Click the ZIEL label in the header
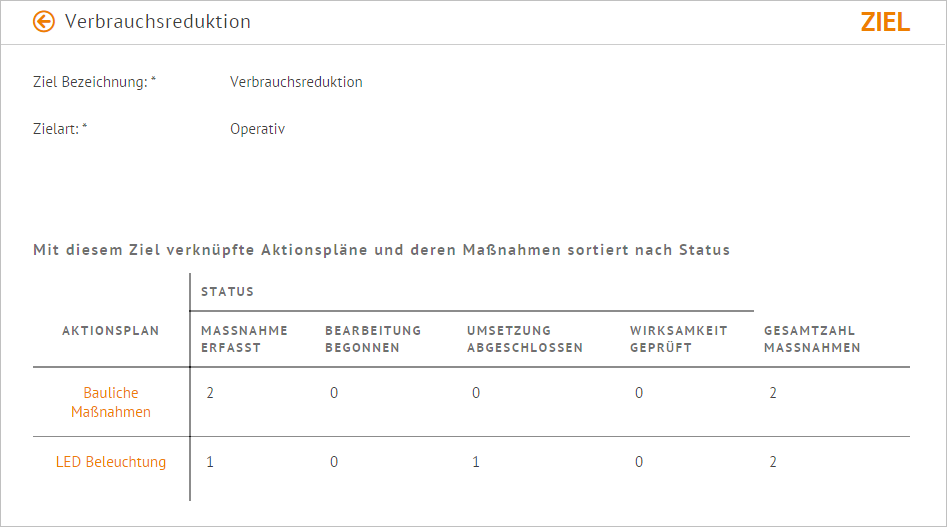This screenshot has width=947, height=527. [x=885, y=22]
